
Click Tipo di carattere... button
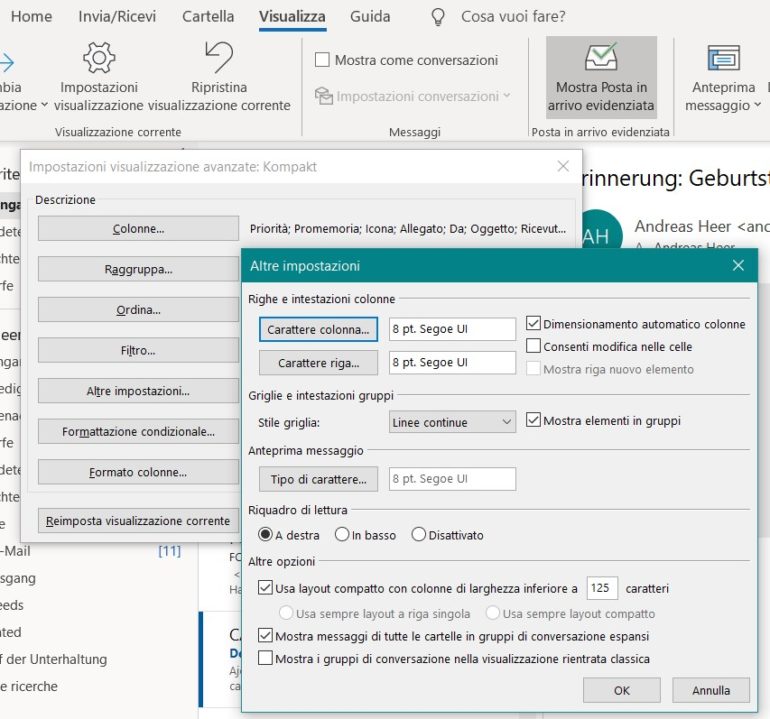coord(318,479)
